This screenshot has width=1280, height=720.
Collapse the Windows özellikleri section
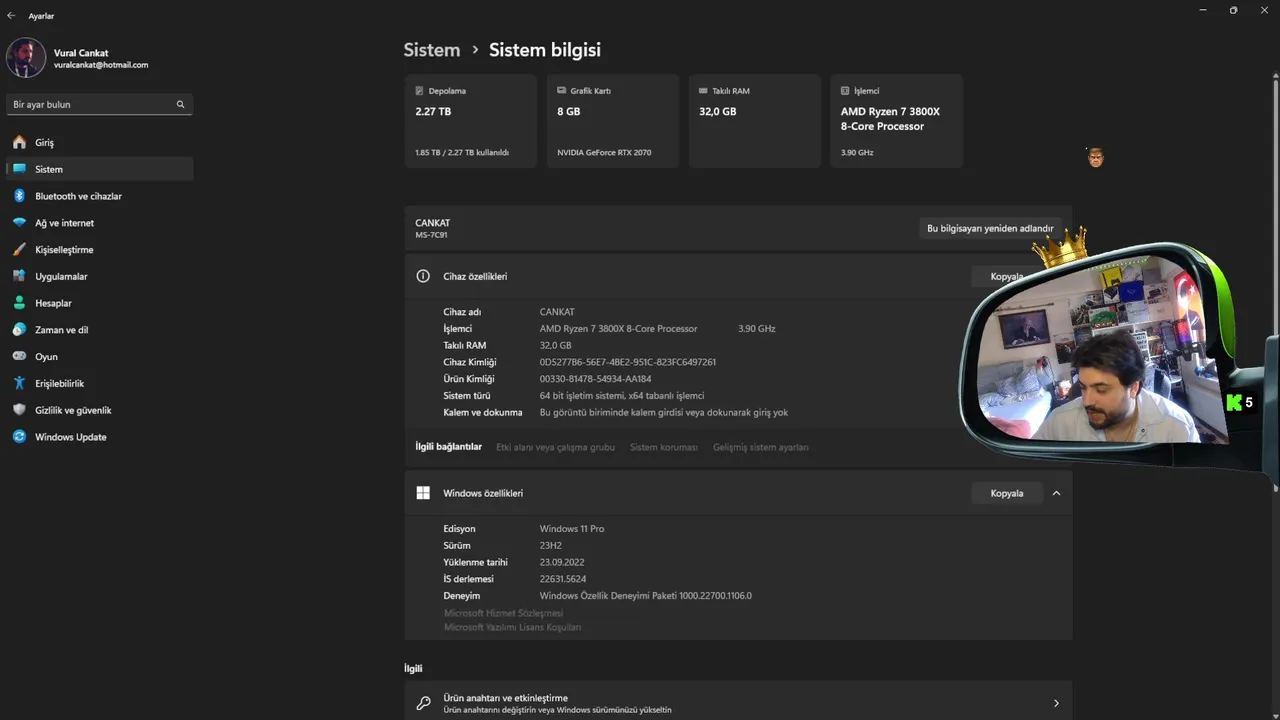[1056, 493]
